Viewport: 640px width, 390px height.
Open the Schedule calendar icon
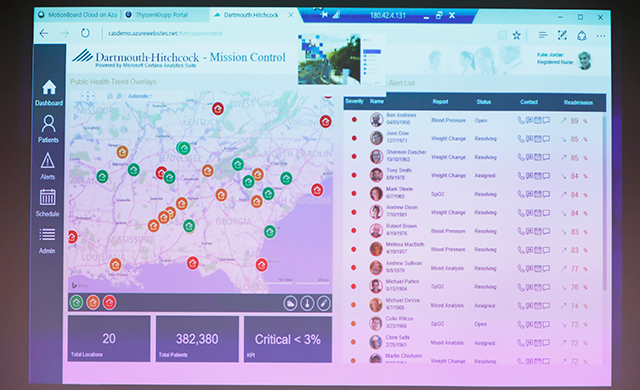click(48, 202)
